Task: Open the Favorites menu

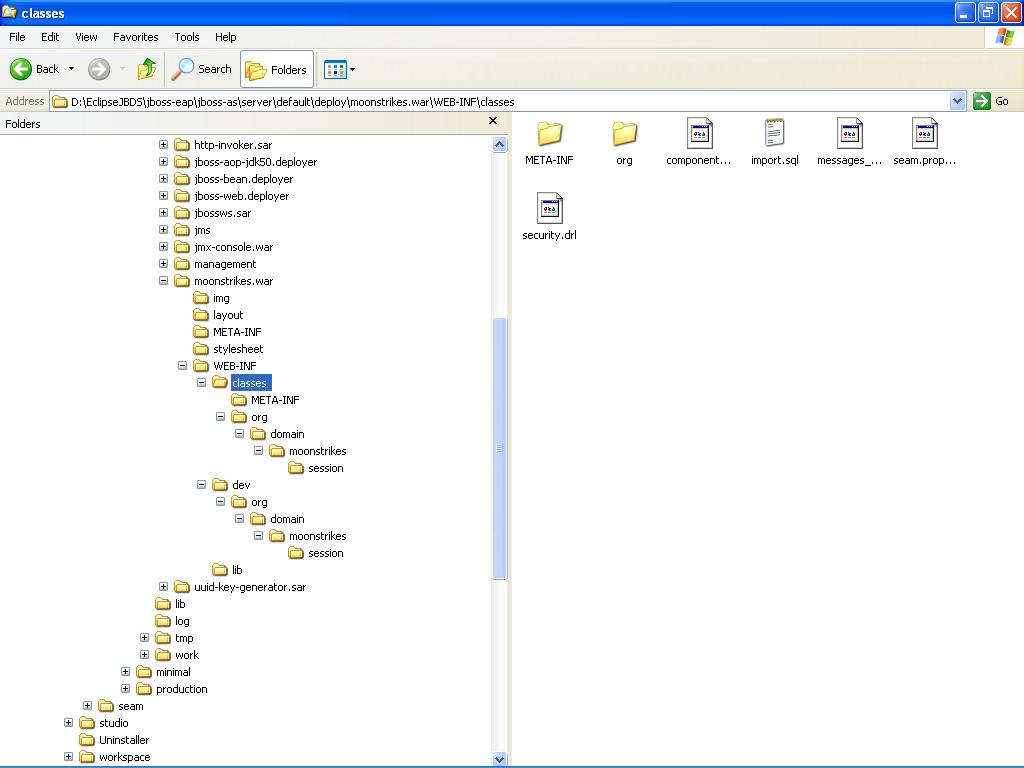Action: [136, 37]
